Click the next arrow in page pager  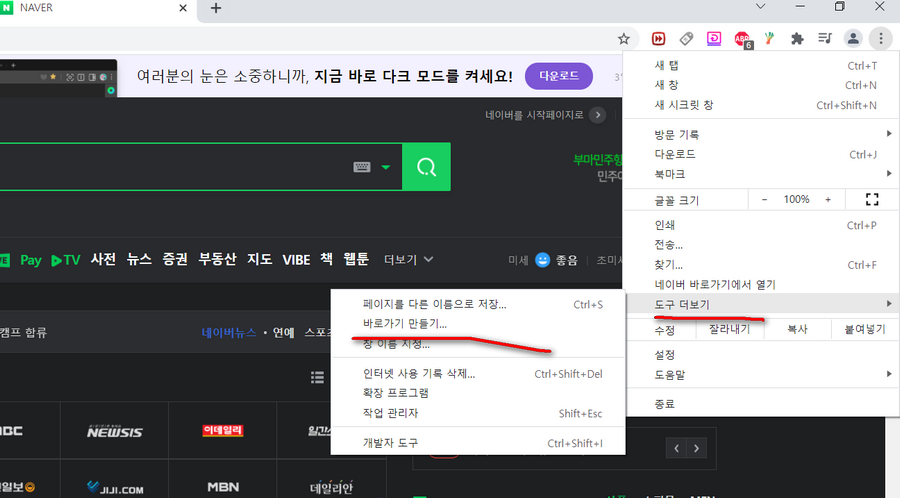[x=696, y=448]
